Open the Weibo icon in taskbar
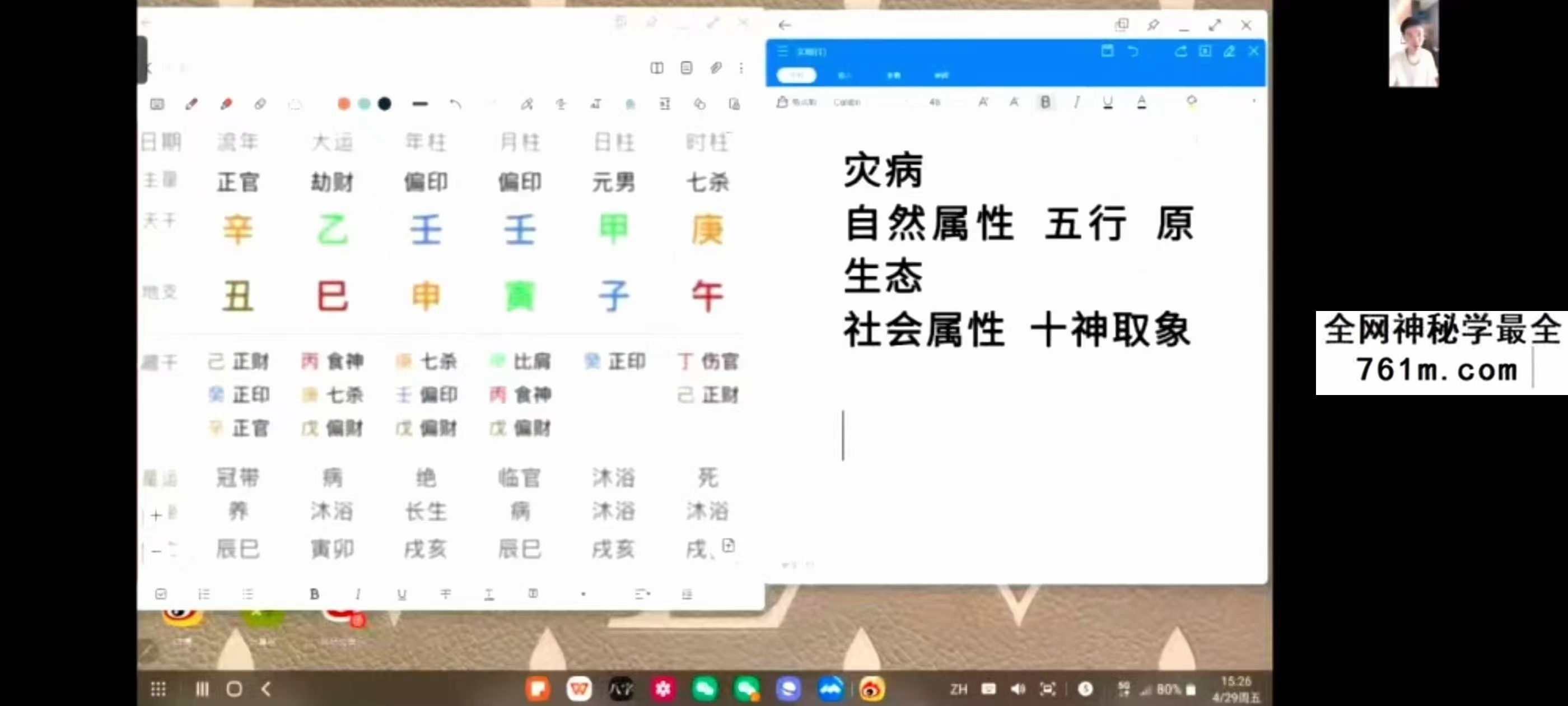The height and width of the screenshot is (706, 1568). (872, 689)
